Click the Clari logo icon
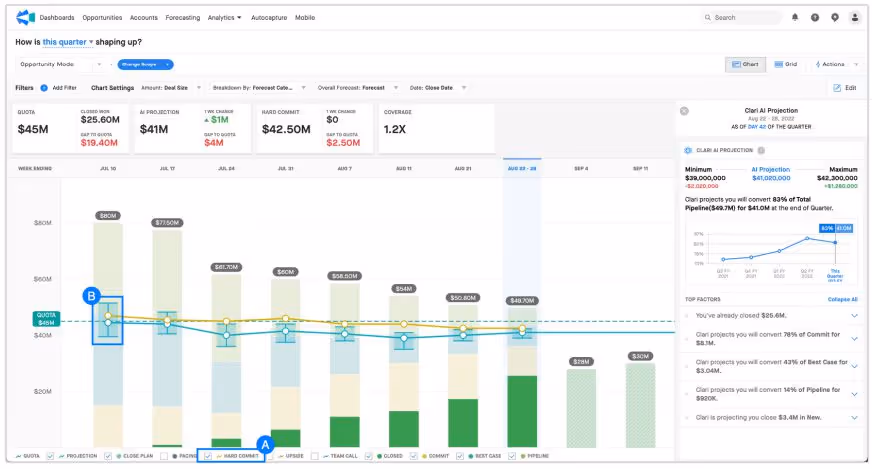 [25, 17]
